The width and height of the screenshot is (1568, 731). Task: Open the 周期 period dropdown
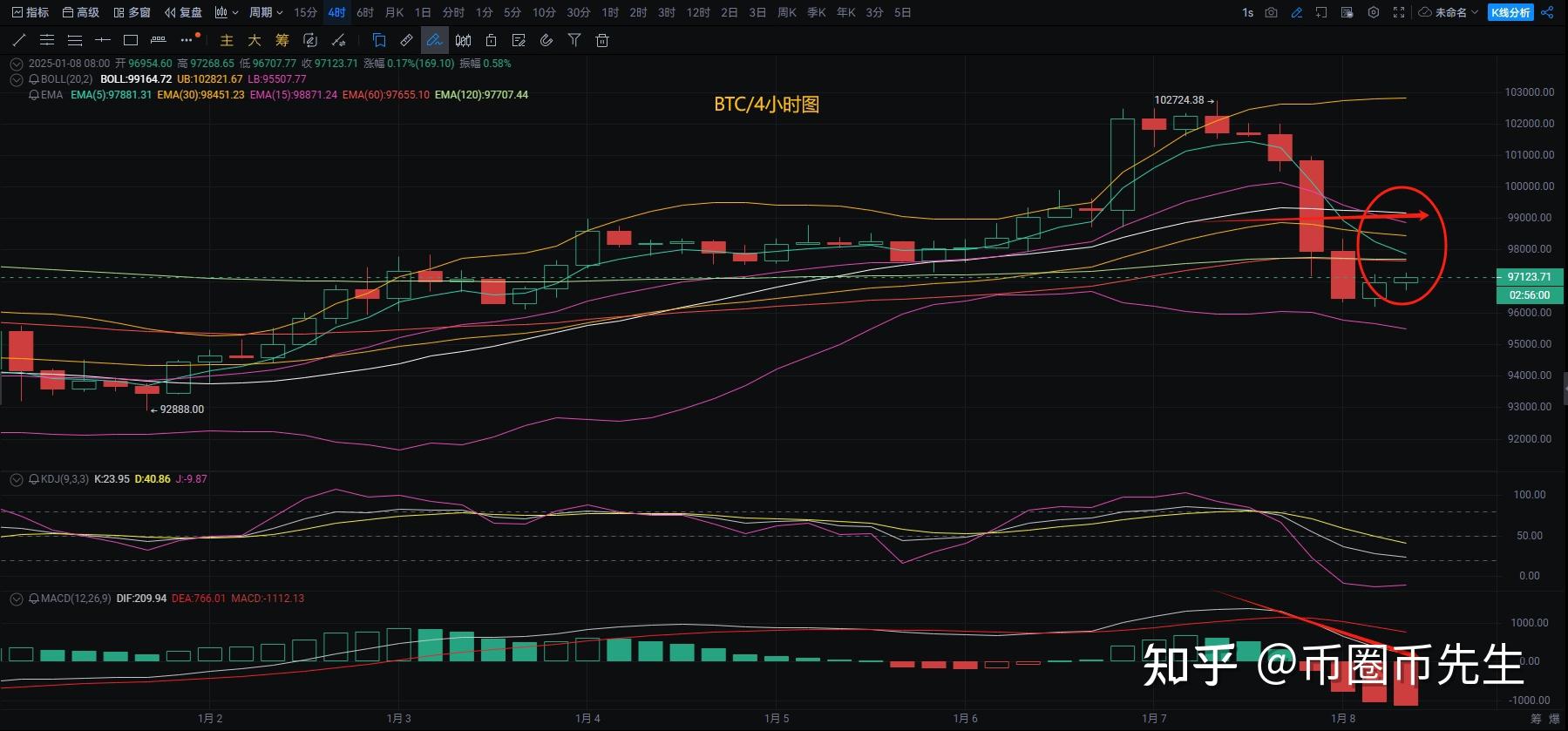tap(265, 12)
